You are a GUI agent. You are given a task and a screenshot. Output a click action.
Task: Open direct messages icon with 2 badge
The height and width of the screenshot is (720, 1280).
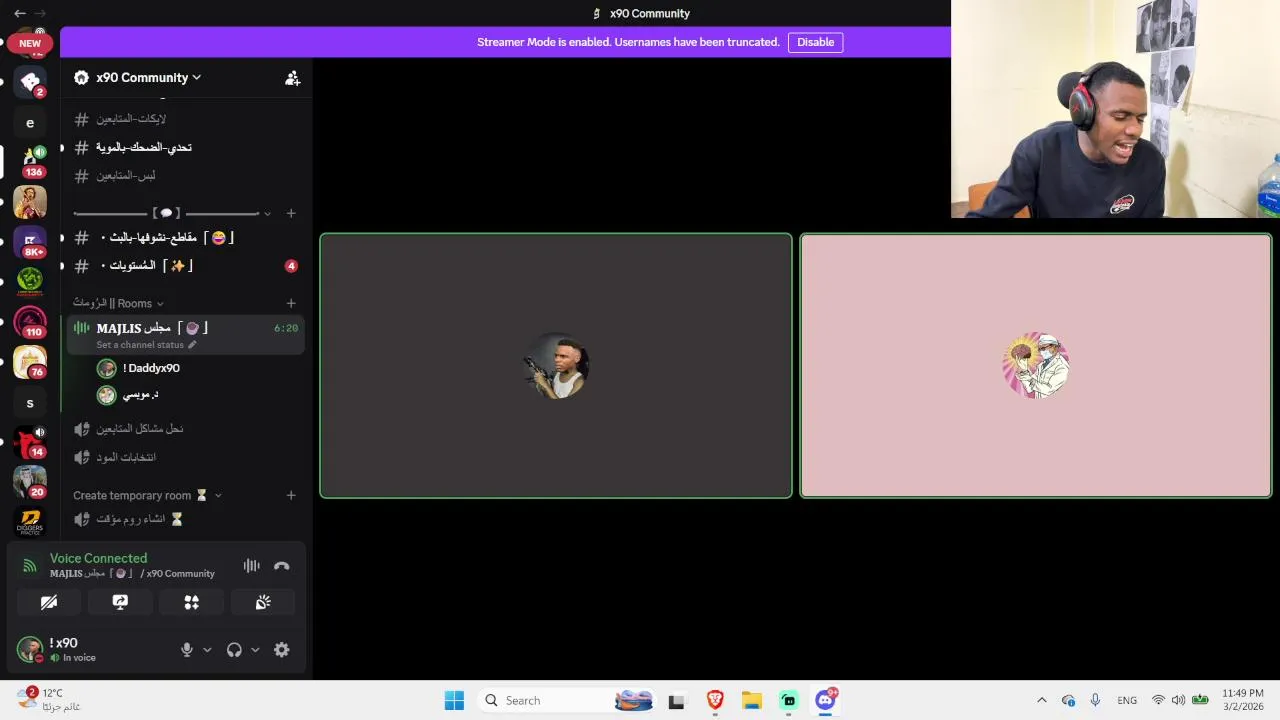(x=30, y=81)
